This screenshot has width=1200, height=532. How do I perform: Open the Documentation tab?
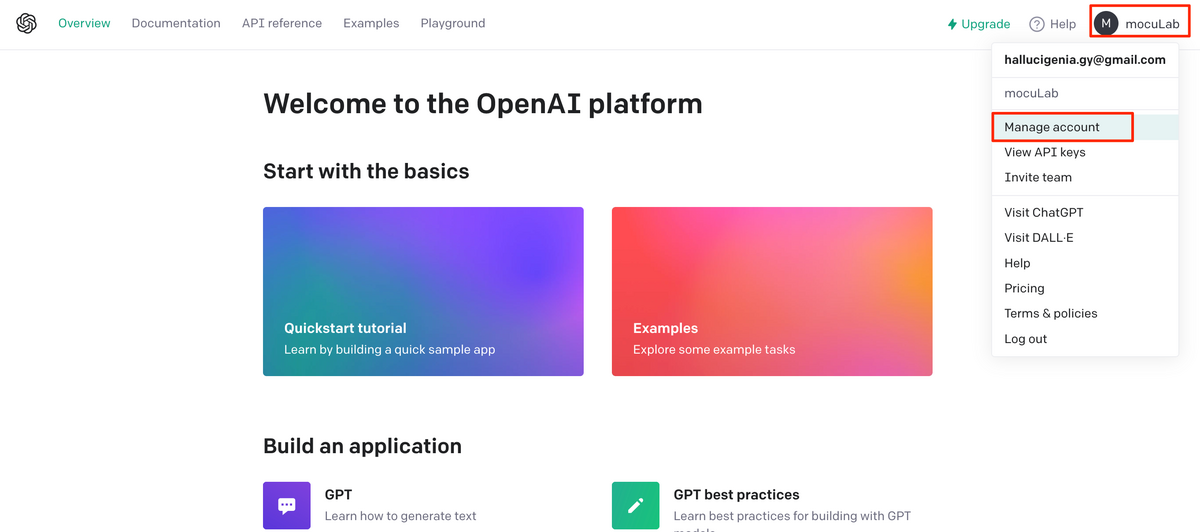176,23
